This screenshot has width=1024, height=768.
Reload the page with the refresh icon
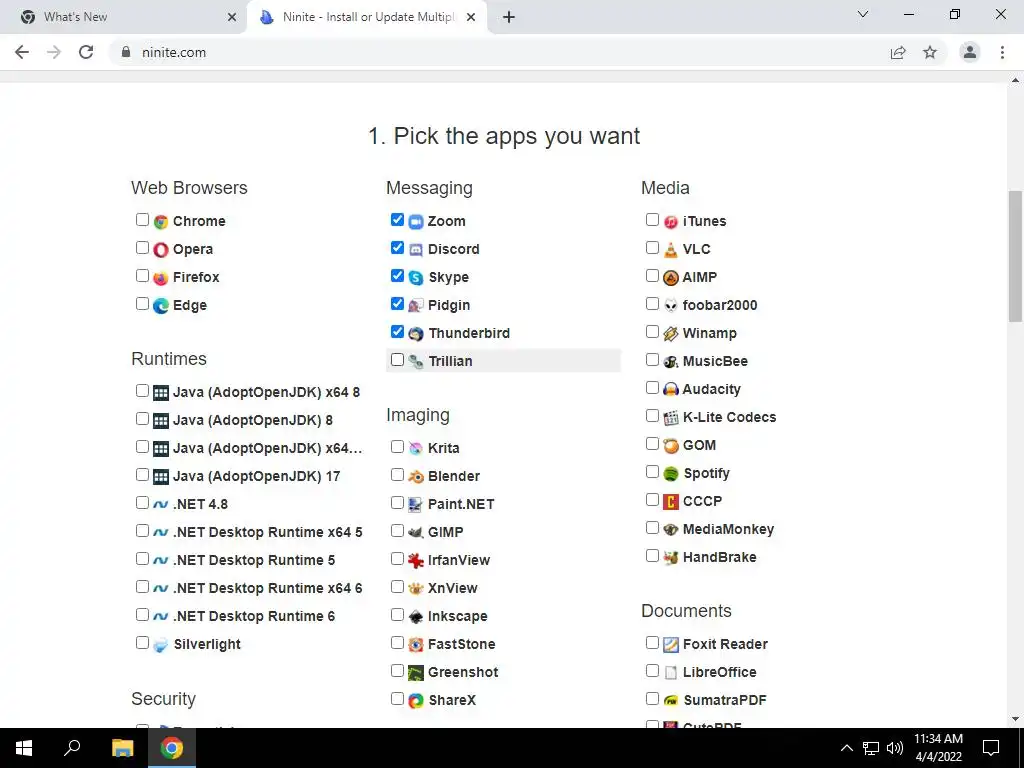[86, 52]
